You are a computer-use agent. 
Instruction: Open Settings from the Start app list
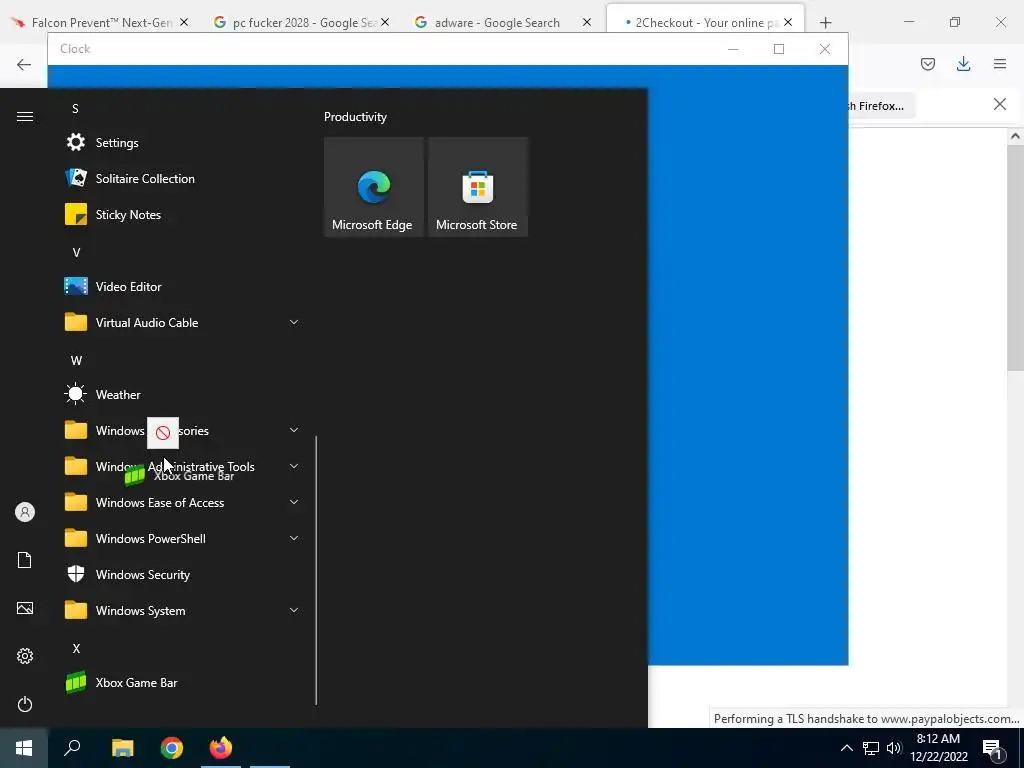183,142
